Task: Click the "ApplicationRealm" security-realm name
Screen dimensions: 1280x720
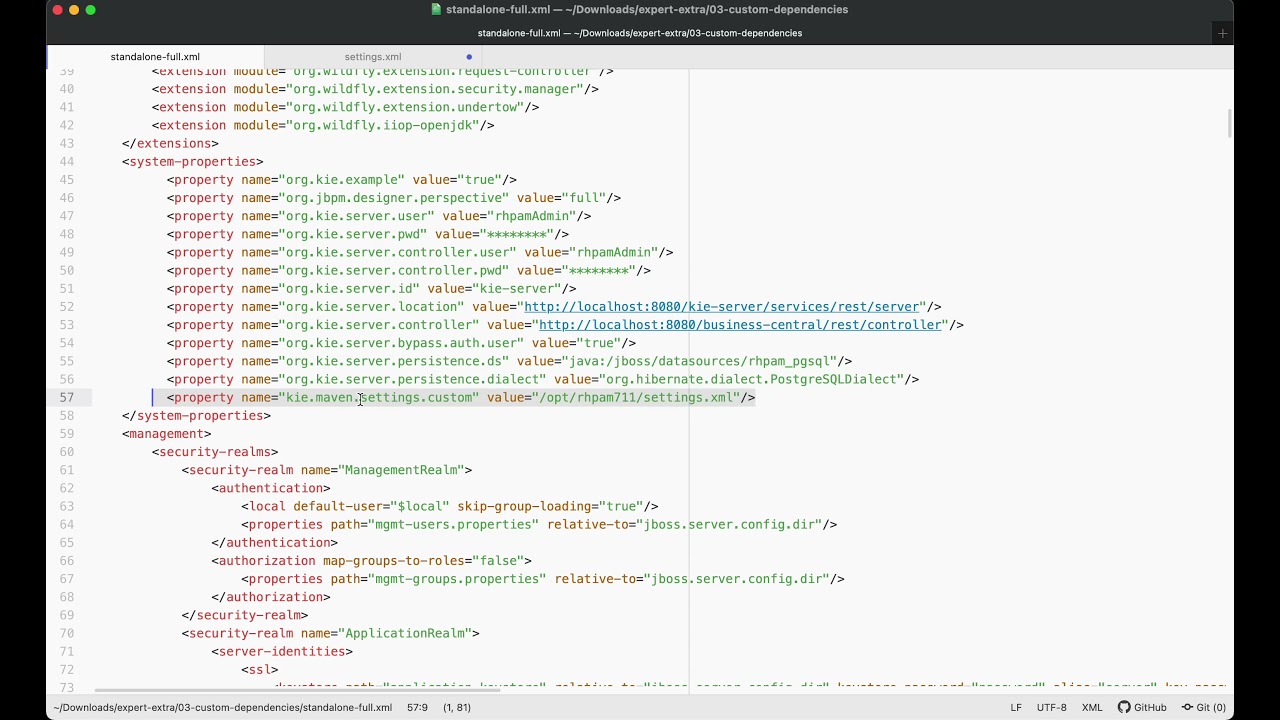Action: coord(405,633)
